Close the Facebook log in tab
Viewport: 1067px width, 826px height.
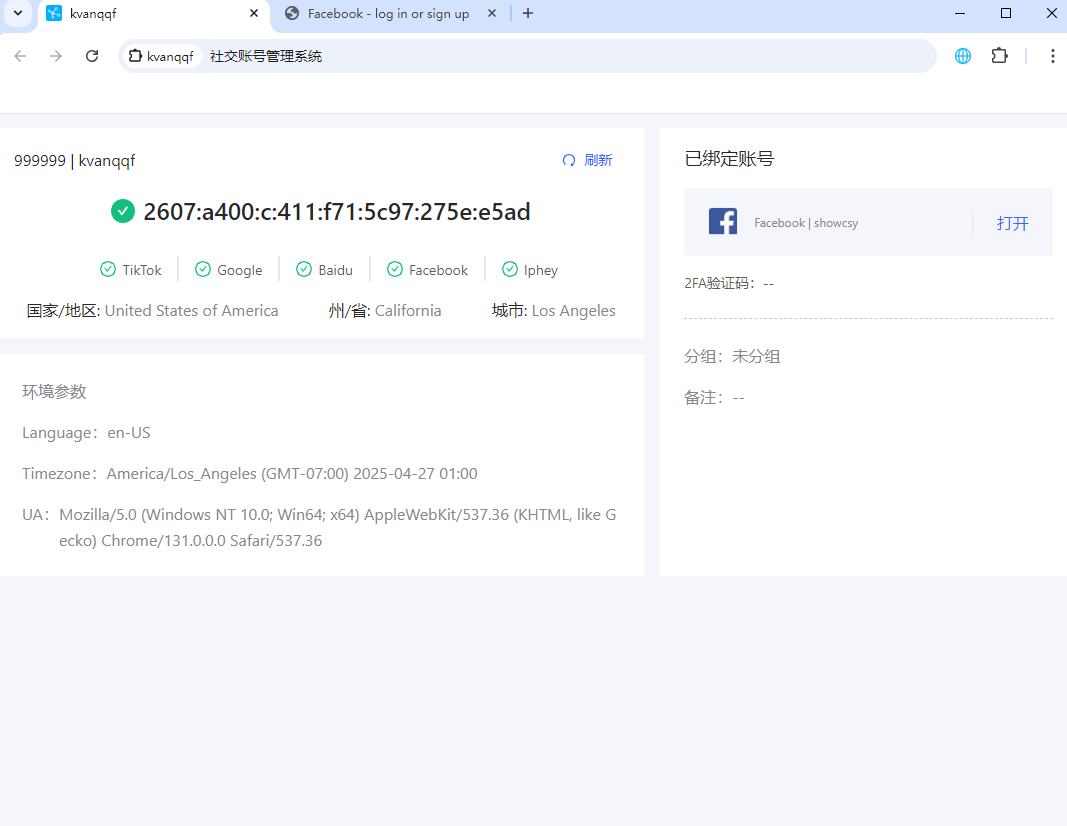pos(492,14)
